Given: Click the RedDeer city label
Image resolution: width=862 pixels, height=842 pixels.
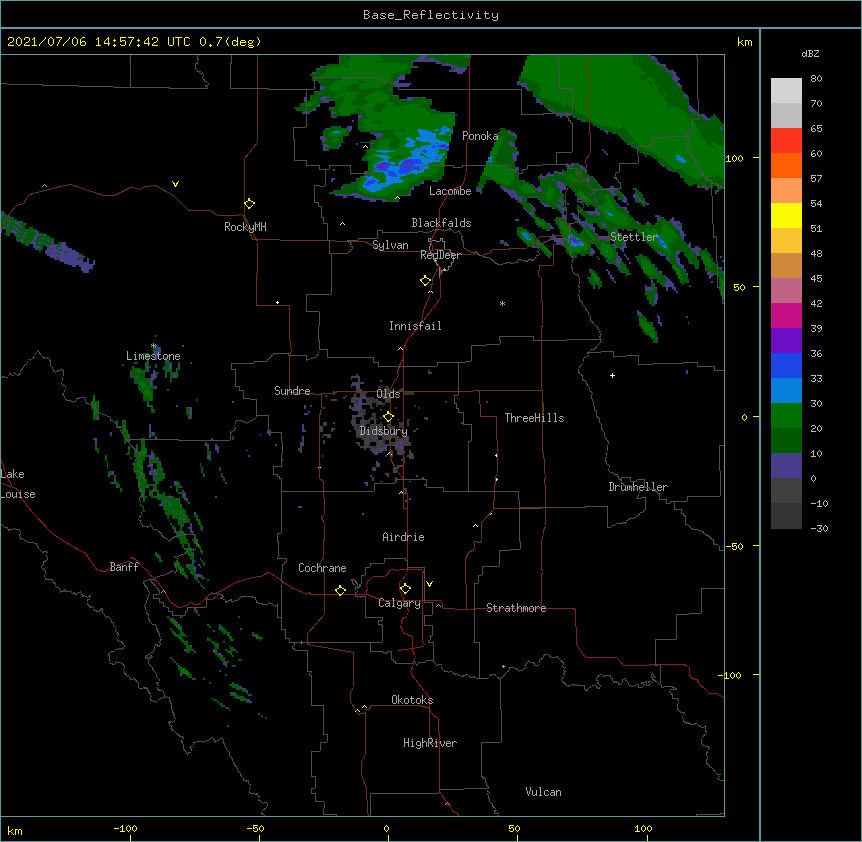Looking at the screenshot, I should pyautogui.click(x=440, y=255).
